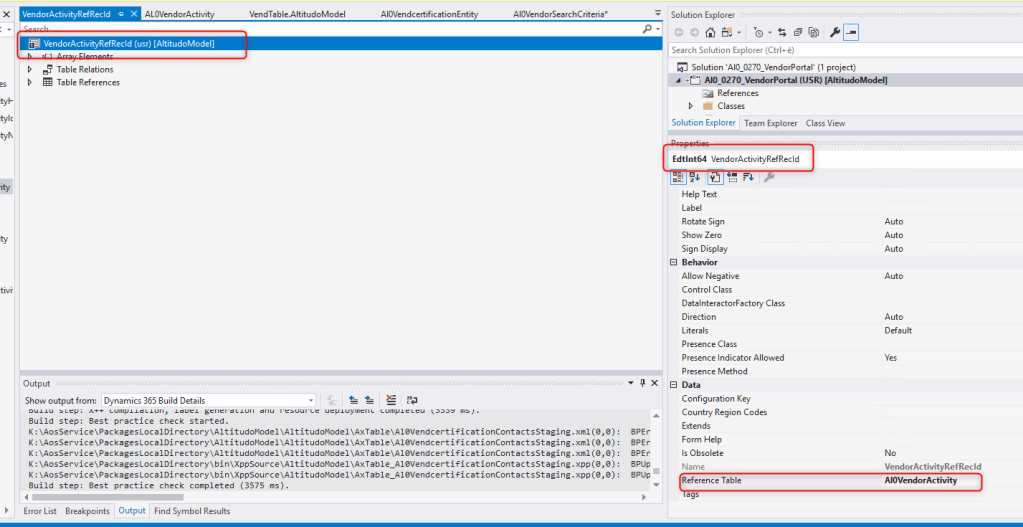Open the VendTable.AltitudoModel document tab

(x=296, y=14)
